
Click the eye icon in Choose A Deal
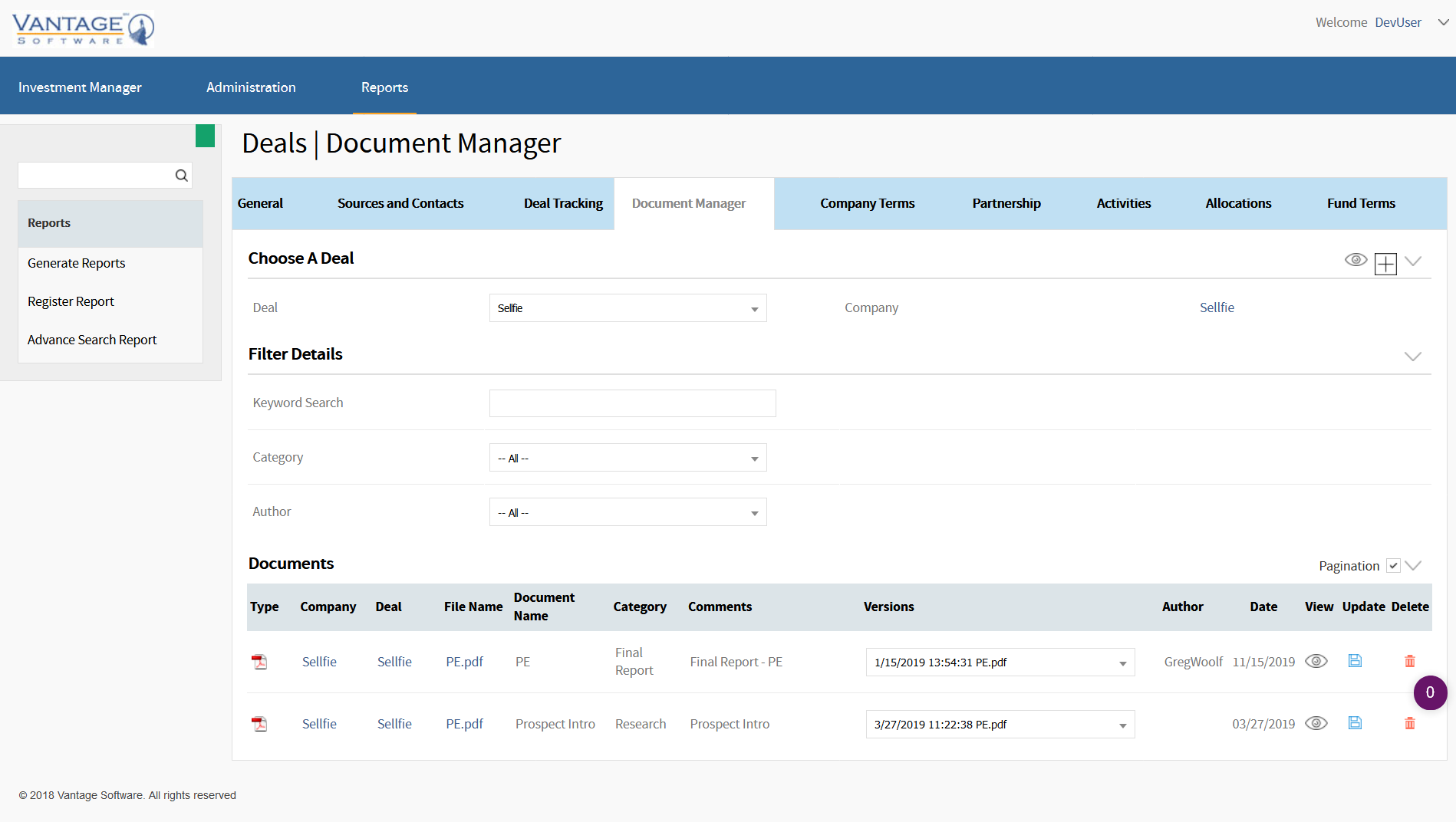[x=1356, y=260]
